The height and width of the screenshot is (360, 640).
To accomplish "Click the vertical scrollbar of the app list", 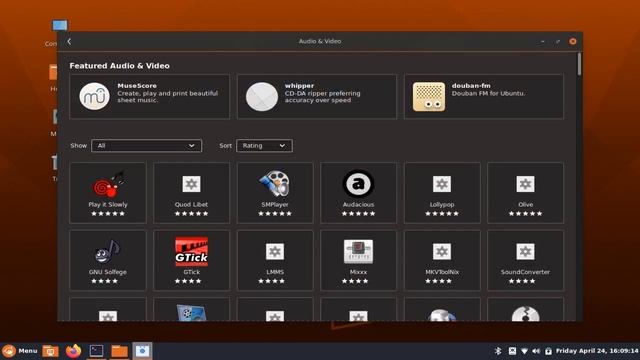I will click(579, 64).
